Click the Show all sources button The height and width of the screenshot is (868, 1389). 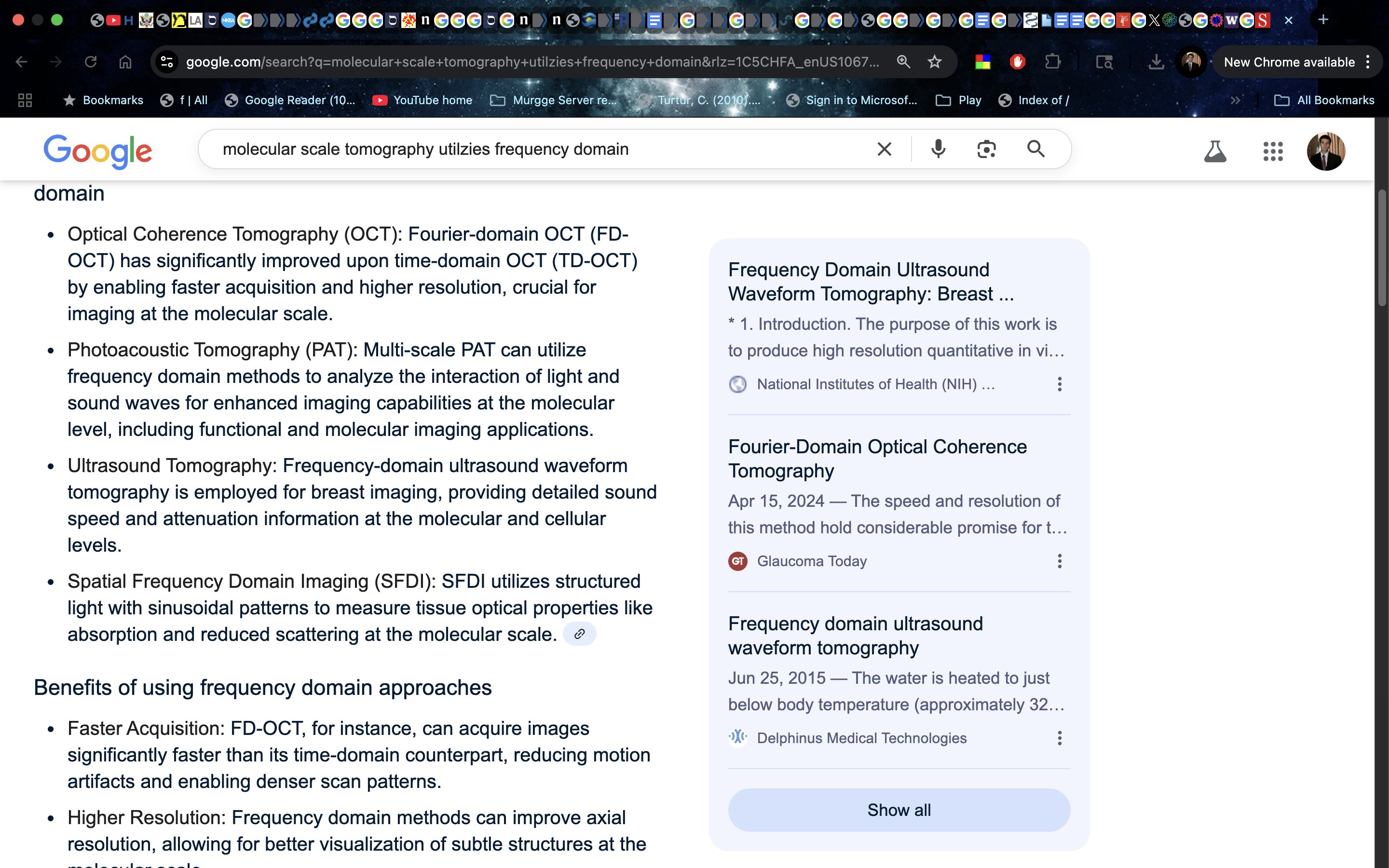[898, 810]
